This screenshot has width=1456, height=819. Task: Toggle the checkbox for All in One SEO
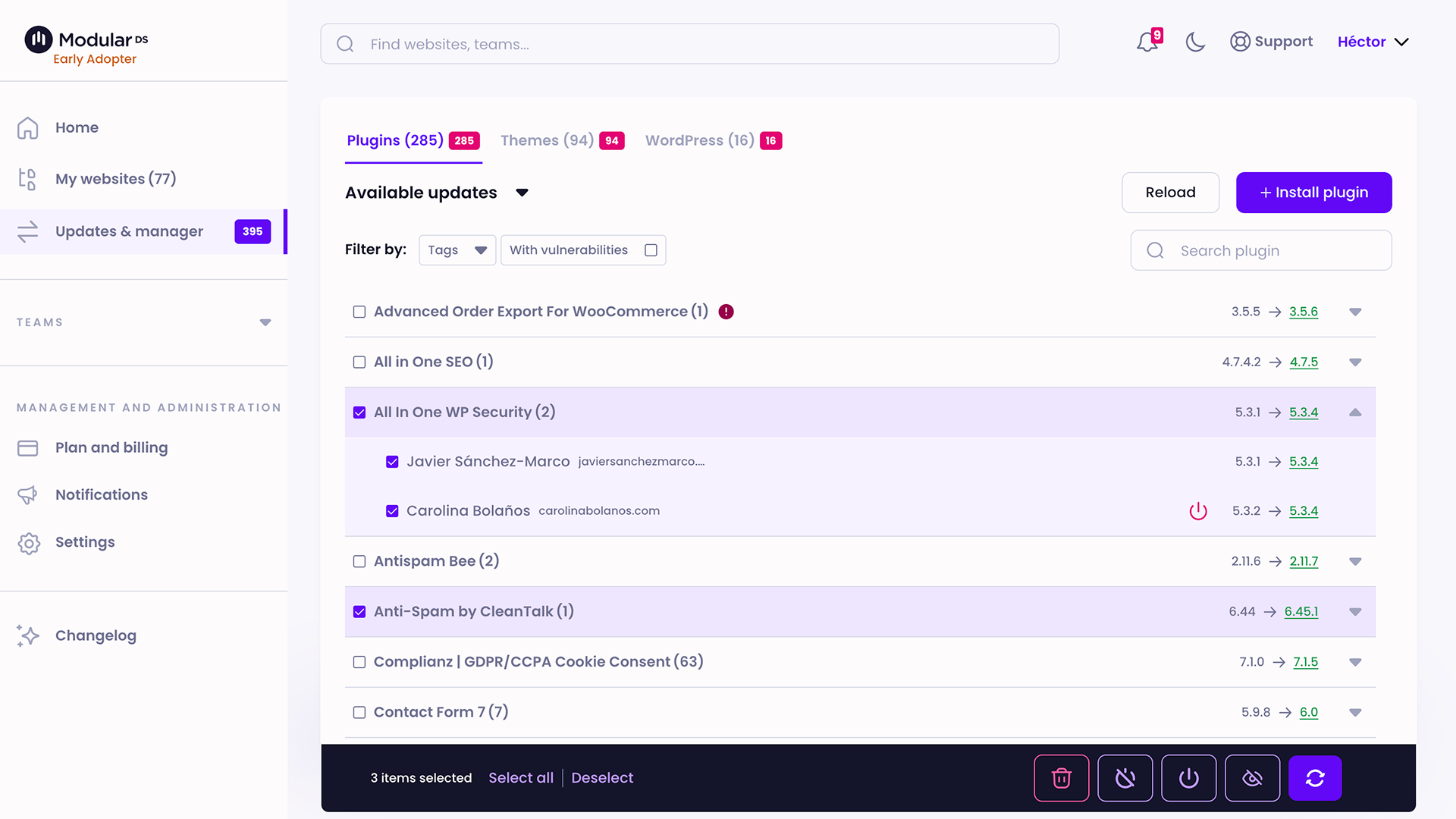pos(358,362)
